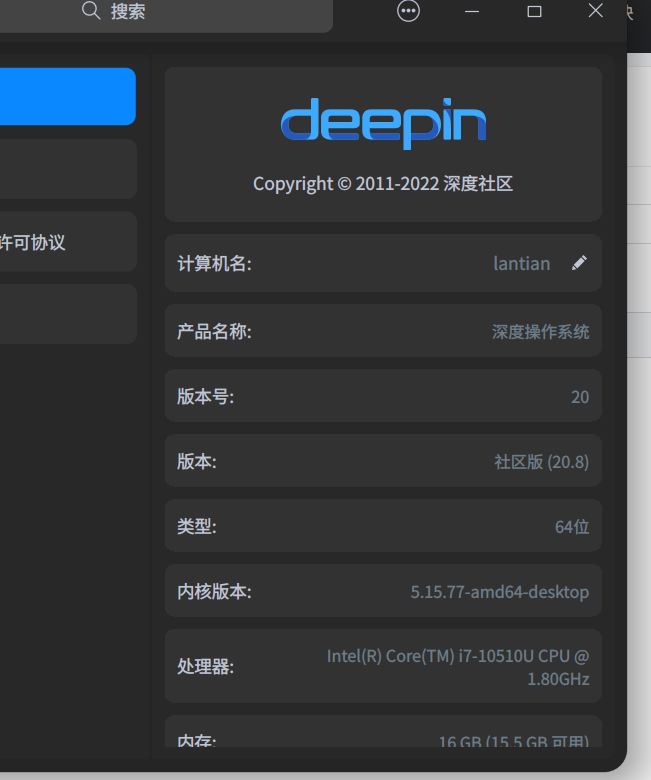The width and height of the screenshot is (651, 780).
Task: Click the 社区版 (20.8) edition value
Action: pos(542,462)
